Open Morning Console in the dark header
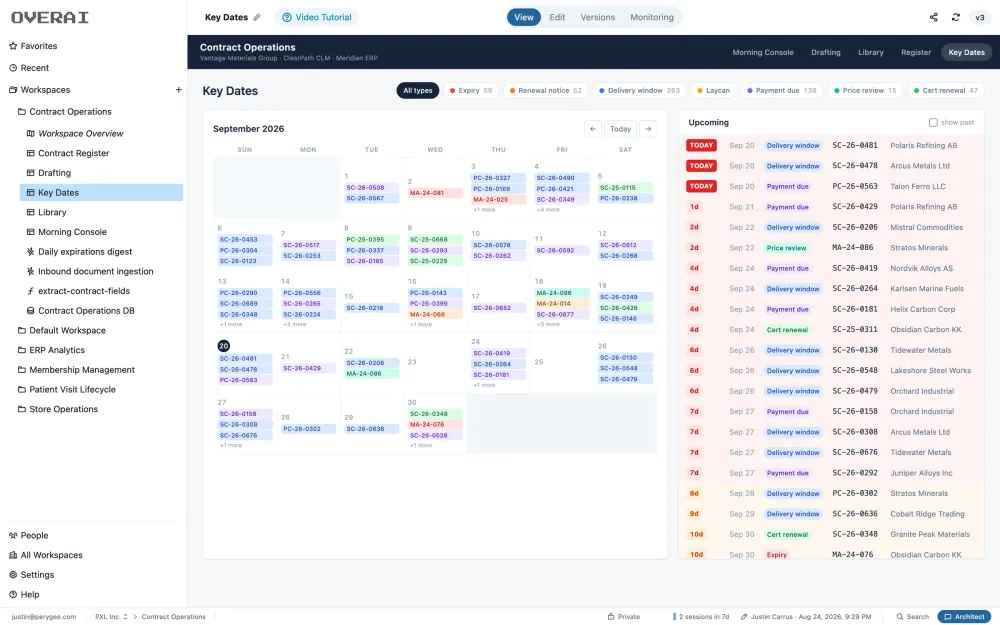1000x625 pixels. 763,52
